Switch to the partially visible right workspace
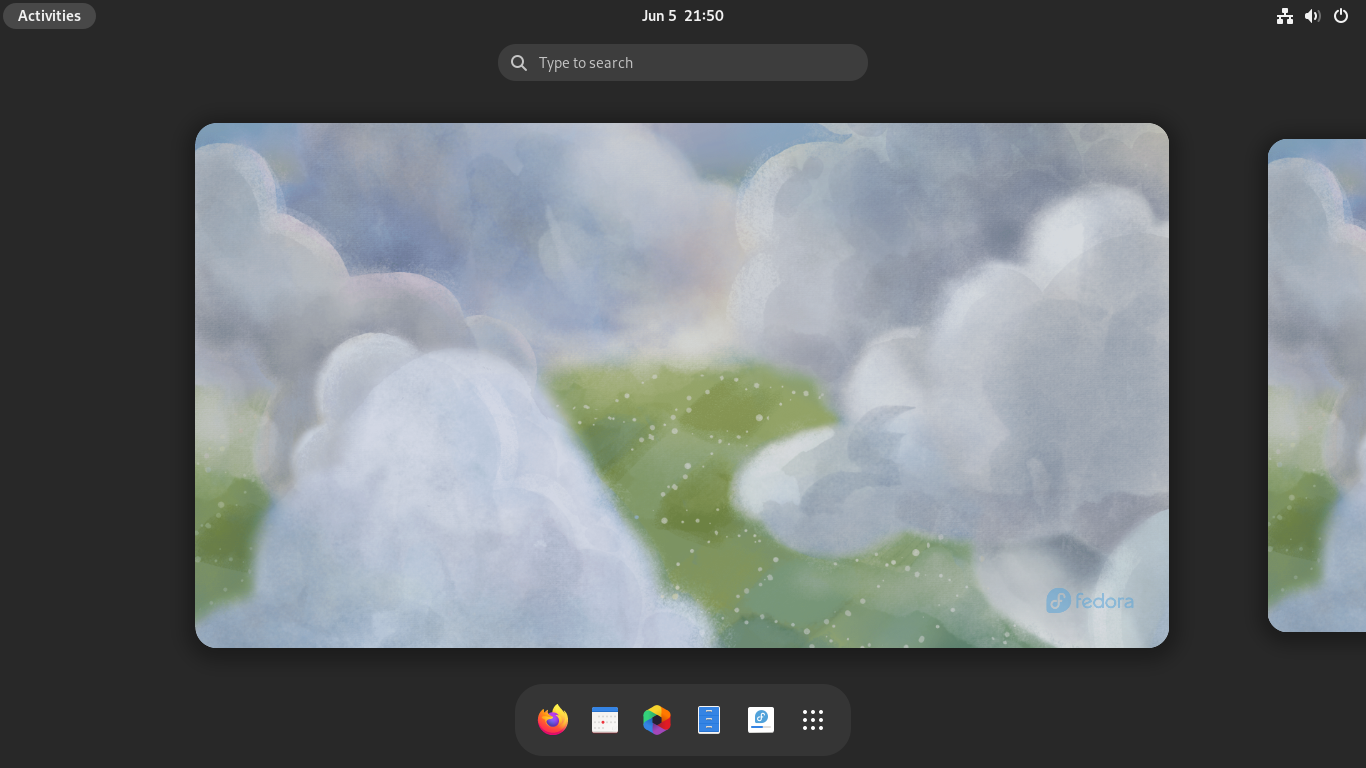The image size is (1366, 768). tap(1317, 385)
